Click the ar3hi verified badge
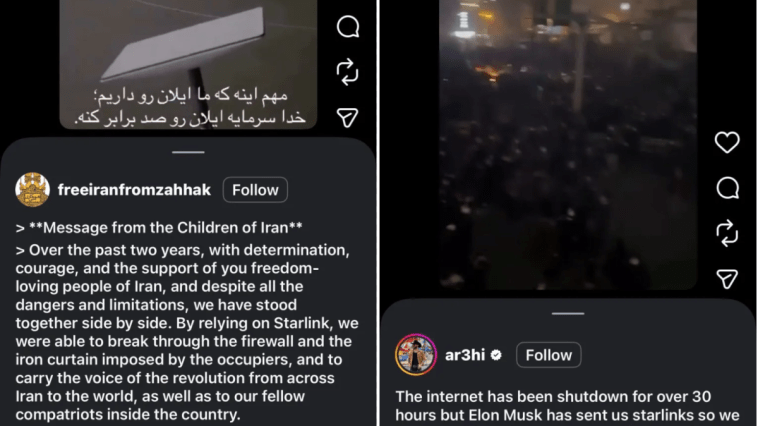Screen dimensions: 758x426 (496, 355)
